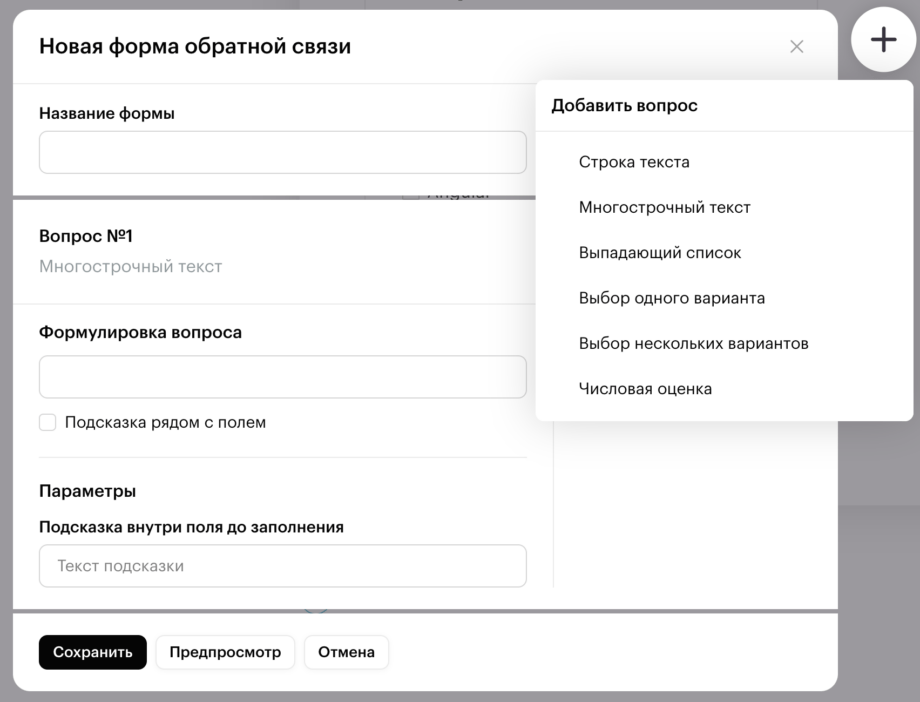
Task: Click the Добавить вопрос menu header
Action: (x=624, y=106)
